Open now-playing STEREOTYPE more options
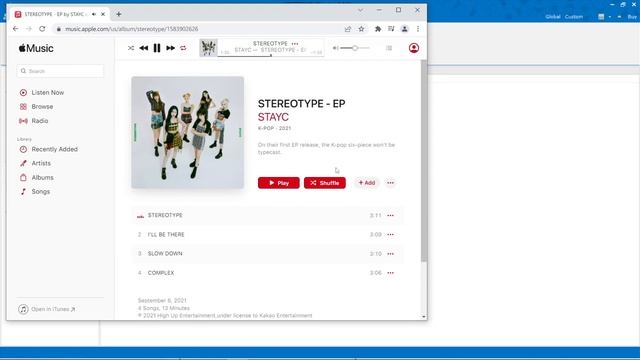The width and height of the screenshot is (640, 360). (295, 44)
